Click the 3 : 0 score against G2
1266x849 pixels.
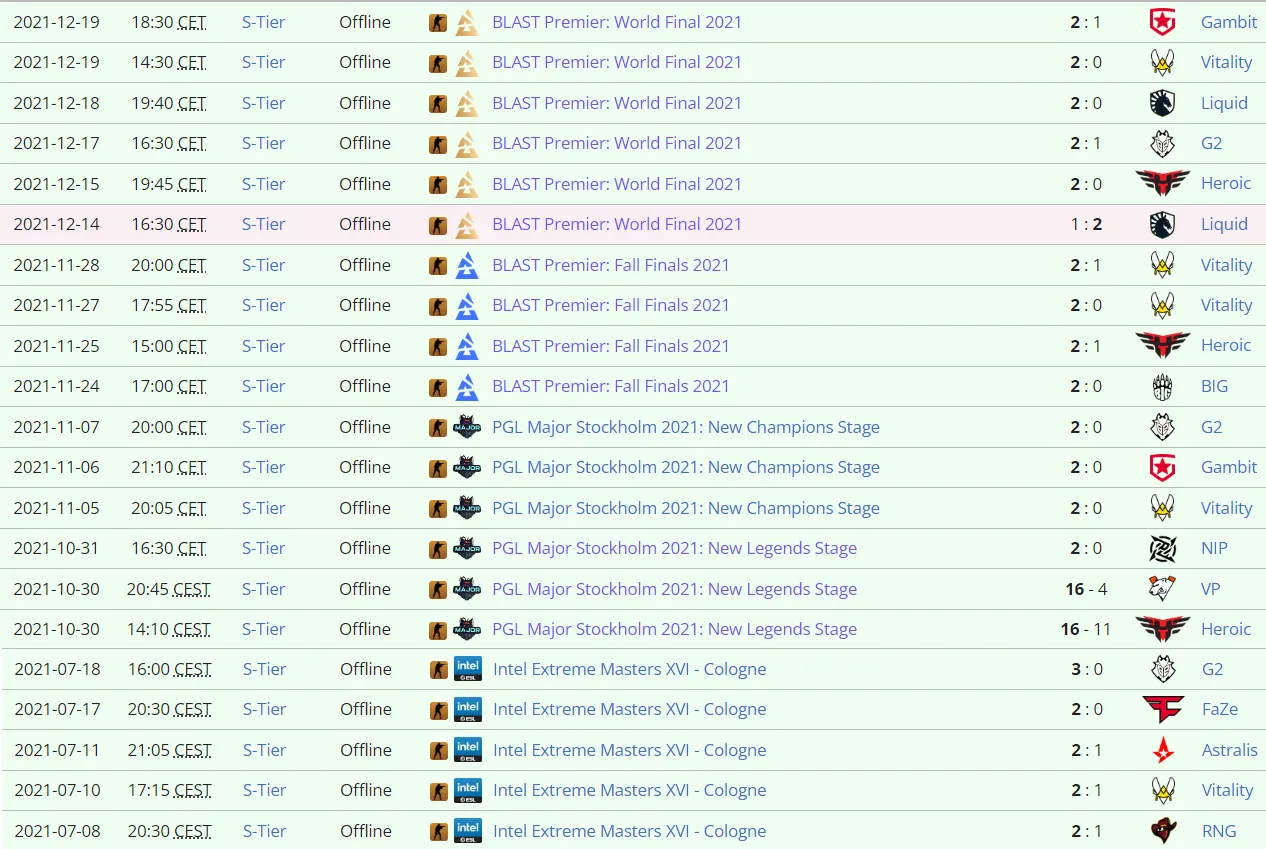point(1086,669)
